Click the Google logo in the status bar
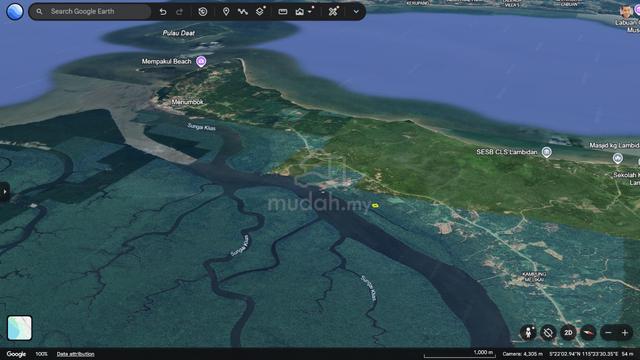The width and height of the screenshot is (640, 360). [x=16, y=354]
